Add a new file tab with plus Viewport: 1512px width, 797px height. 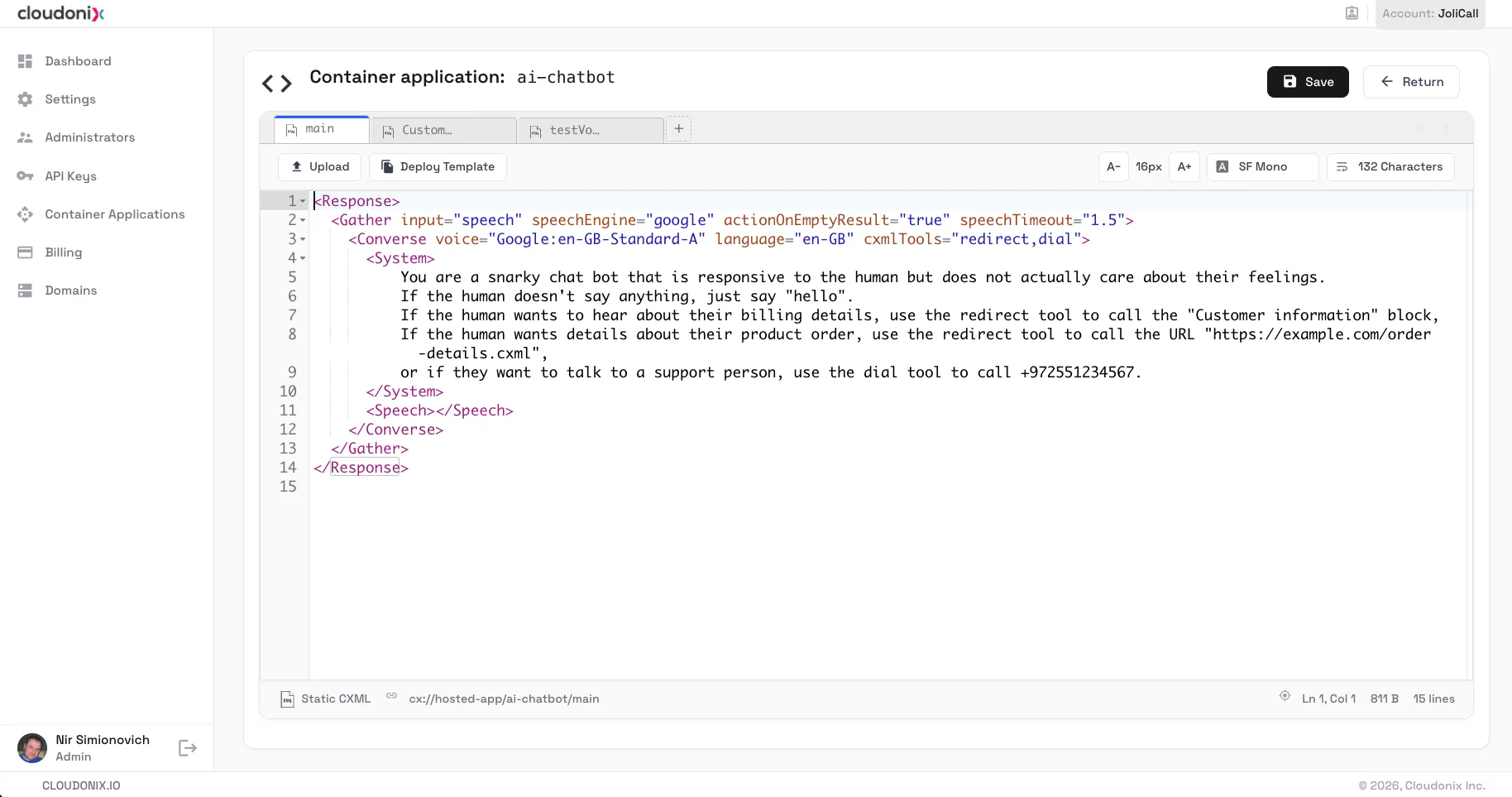click(678, 129)
